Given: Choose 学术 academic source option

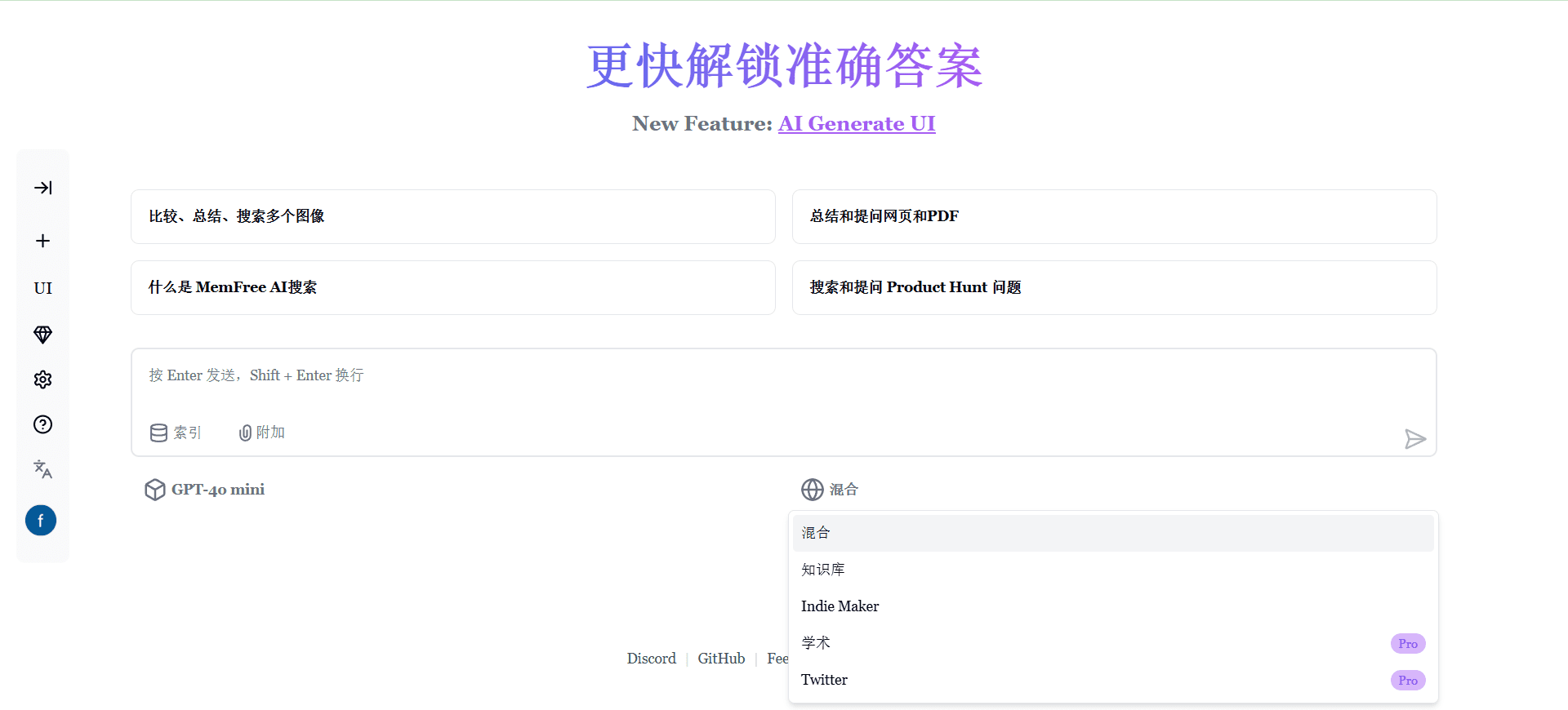Looking at the screenshot, I should click(x=1113, y=643).
